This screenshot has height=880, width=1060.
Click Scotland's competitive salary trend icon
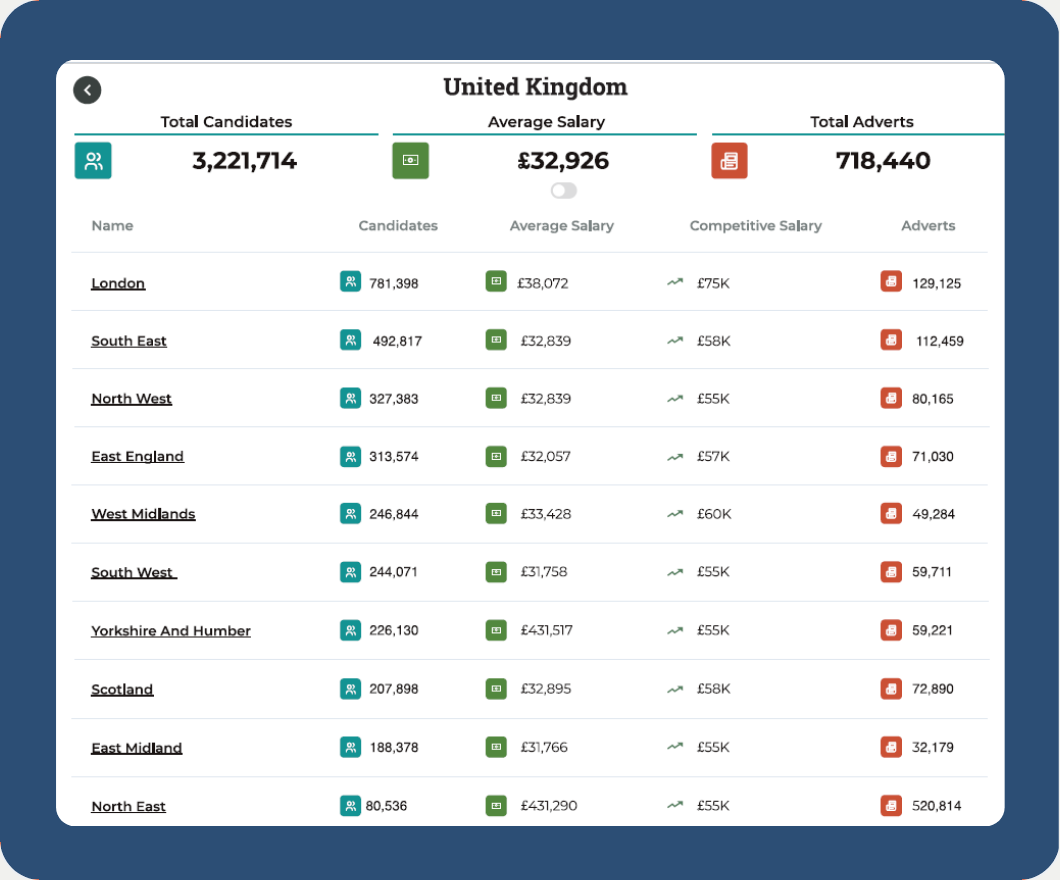(675, 689)
